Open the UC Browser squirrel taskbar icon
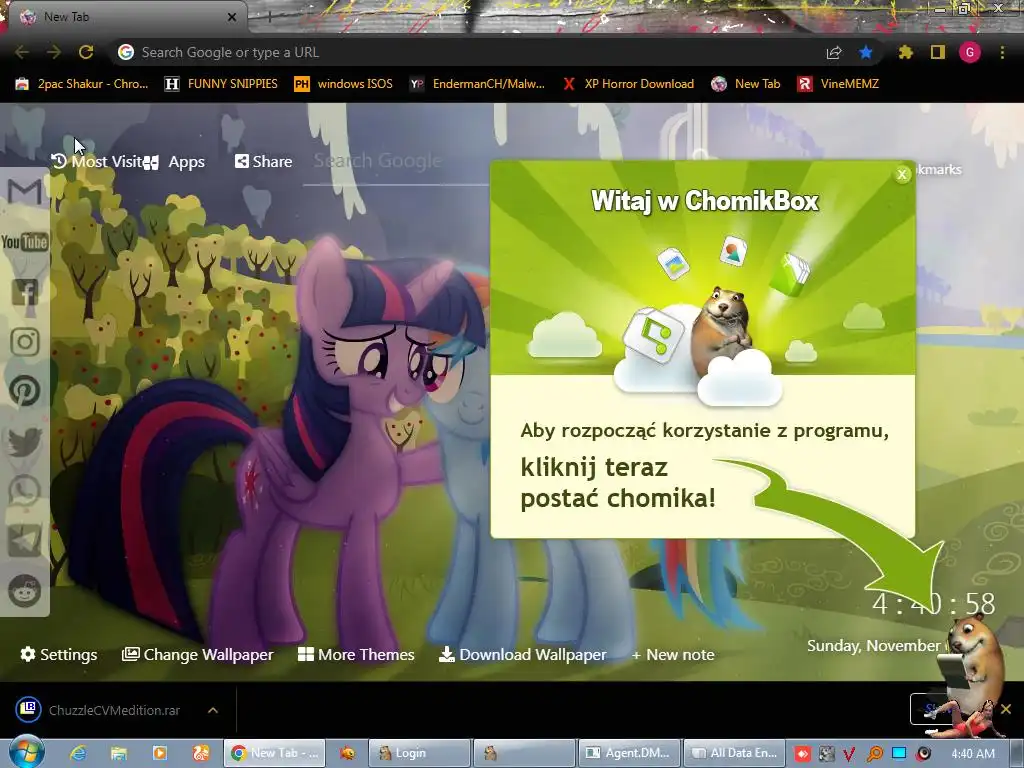 pos(201,753)
